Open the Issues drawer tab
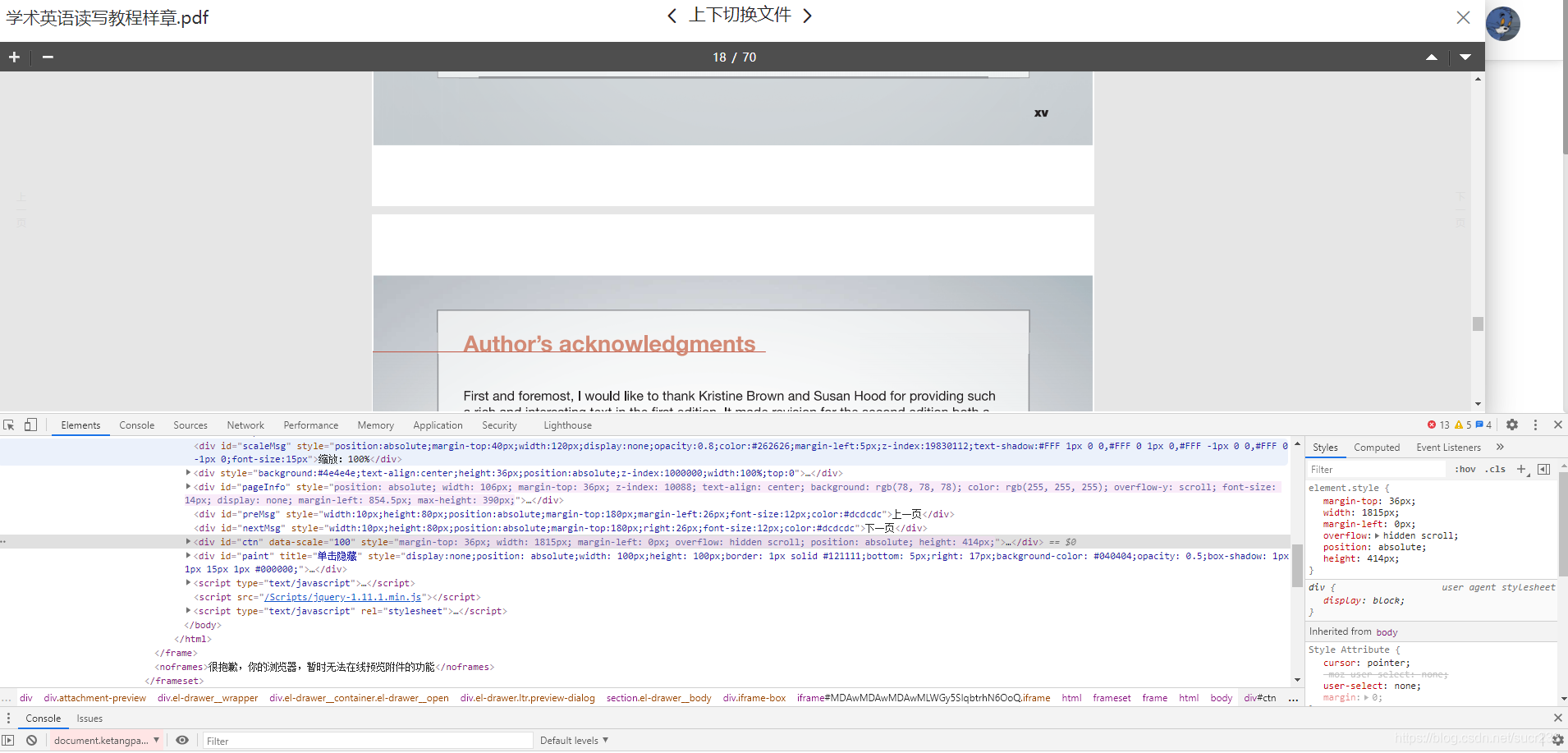This screenshot has width=1568, height=753. tap(89, 718)
